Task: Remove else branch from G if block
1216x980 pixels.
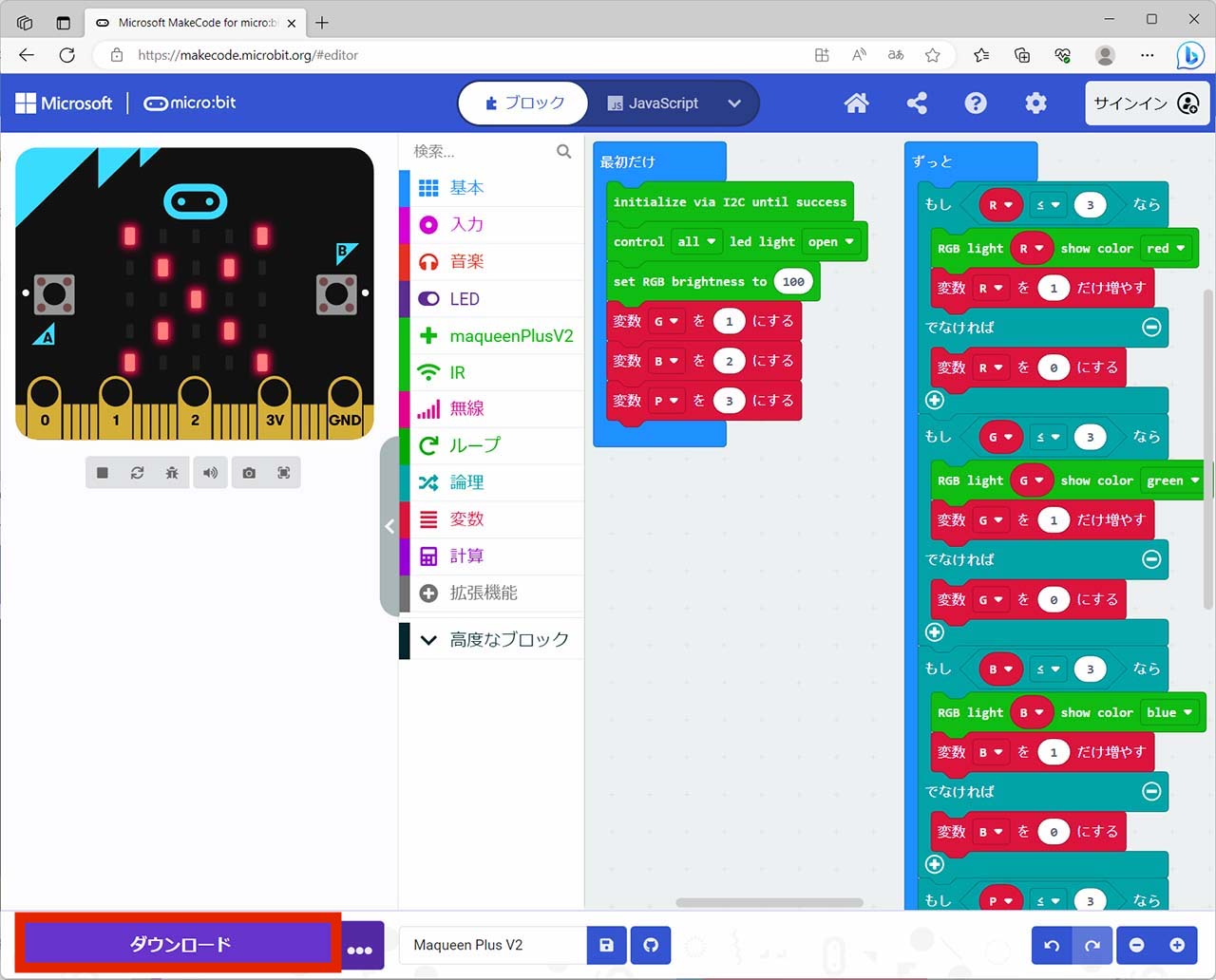Action: 1151,559
